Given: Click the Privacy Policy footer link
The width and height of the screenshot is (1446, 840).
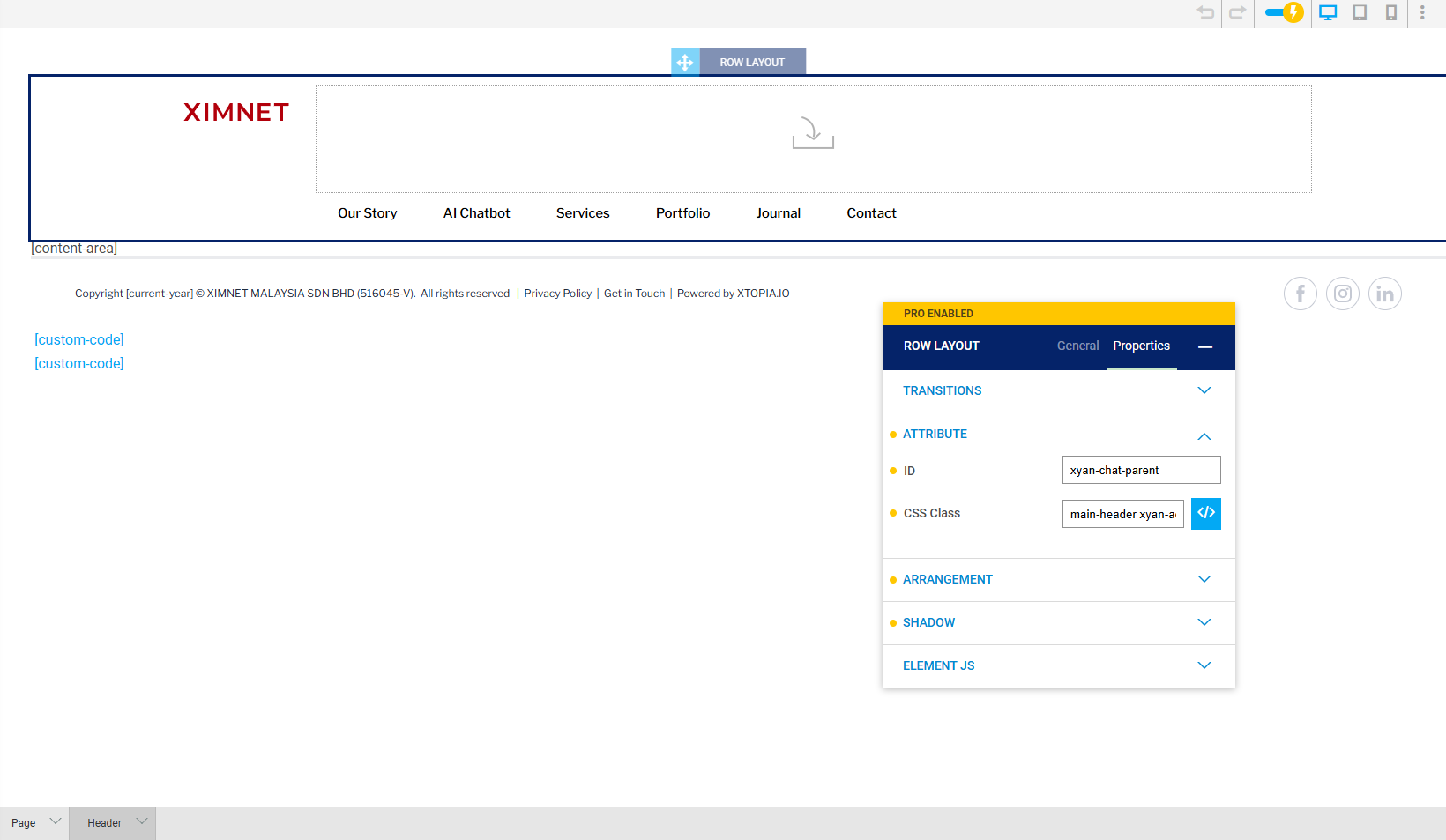Looking at the screenshot, I should (x=557, y=294).
